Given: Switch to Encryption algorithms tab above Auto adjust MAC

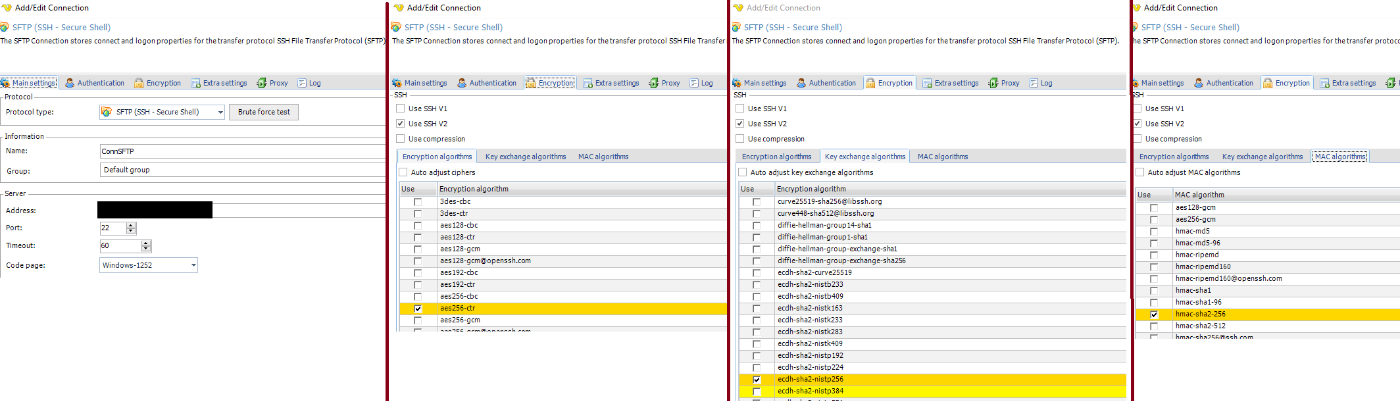Looking at the screenshot, I should click(1174, 156).
